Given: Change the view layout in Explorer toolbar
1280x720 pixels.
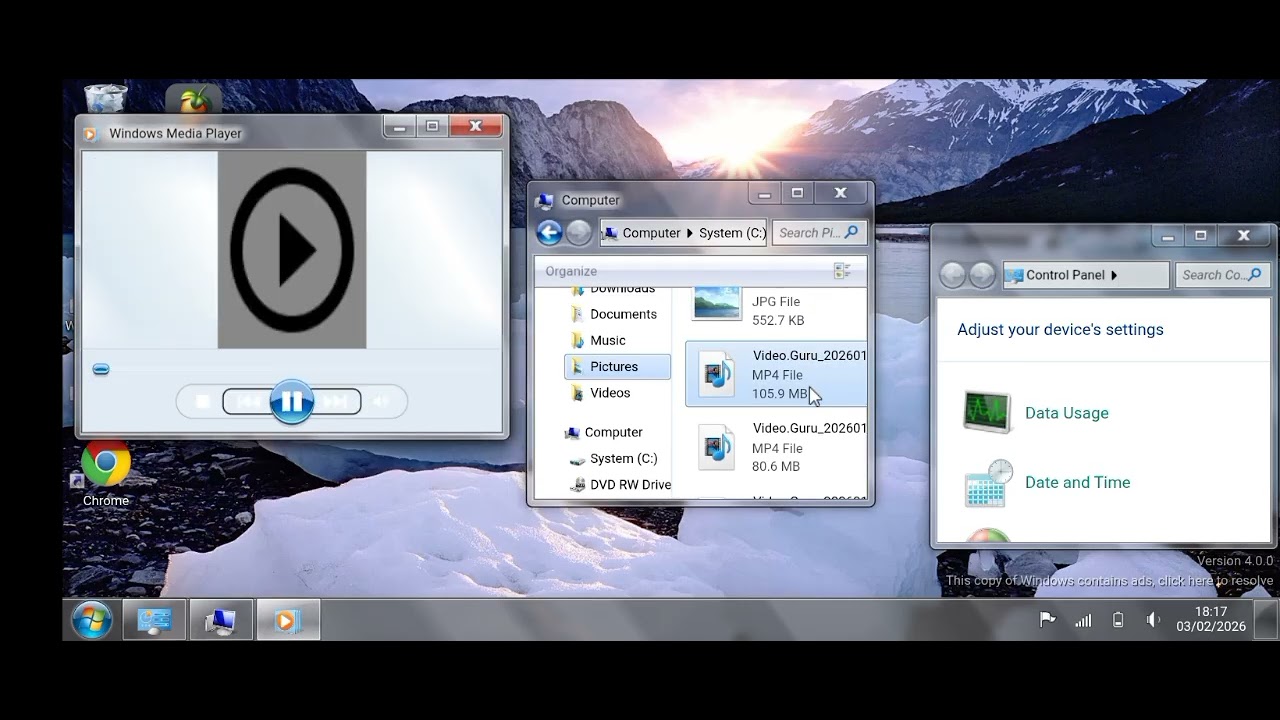Looking at the screenshot, I should 842,271.
